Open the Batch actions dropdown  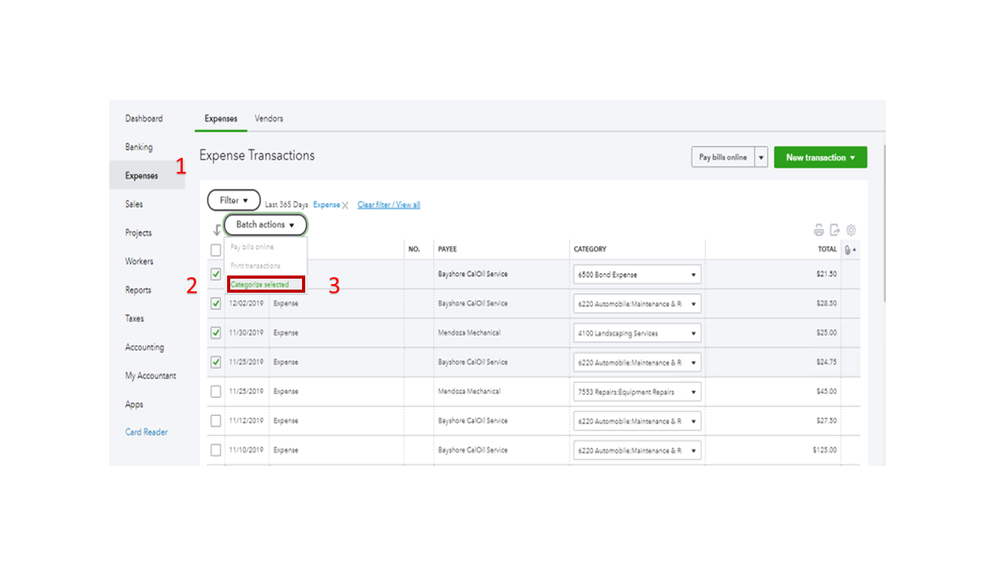[265, 225]
